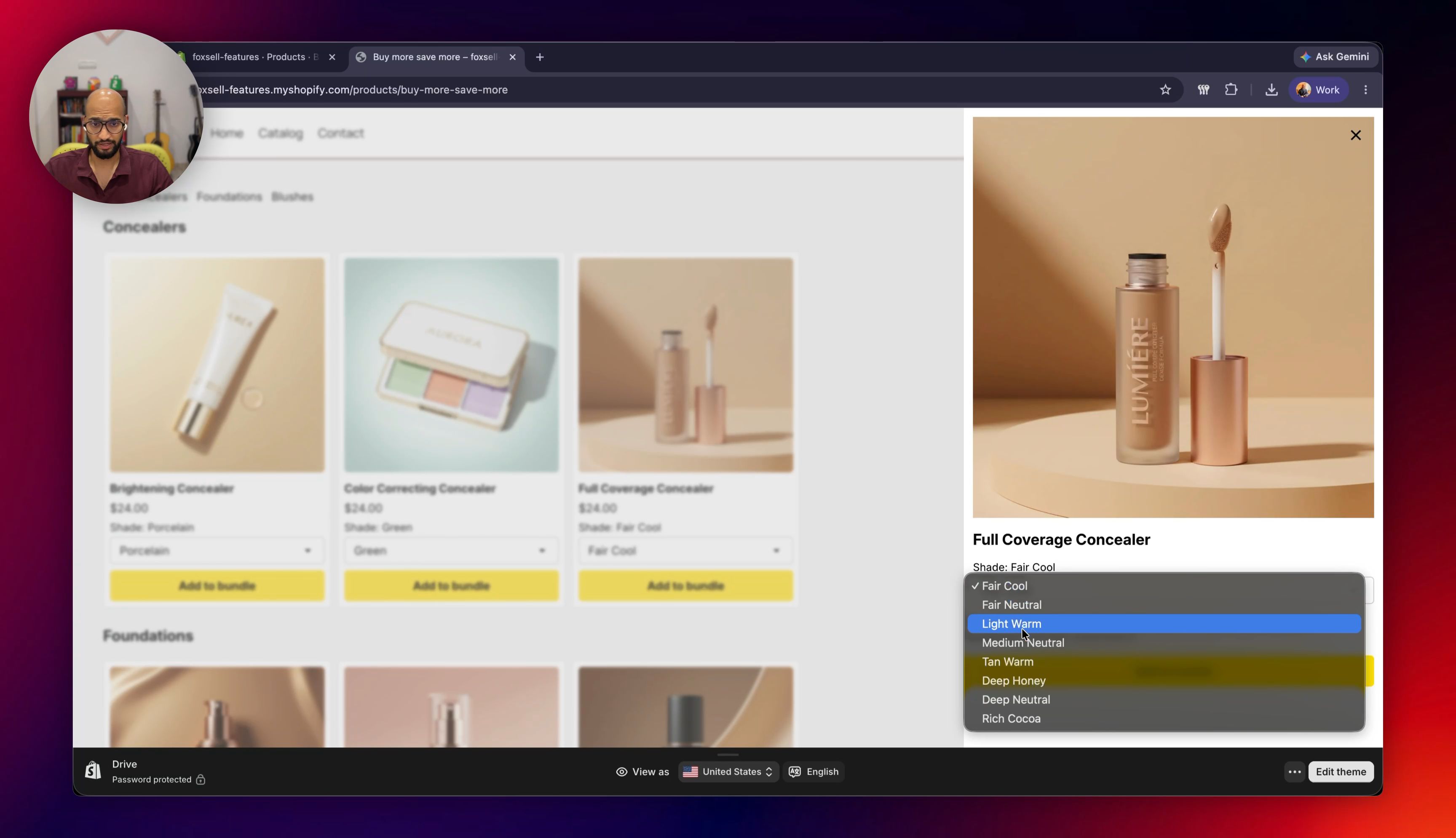Click the address bar URL
The image size is (1456, 838).
(352, 90)
